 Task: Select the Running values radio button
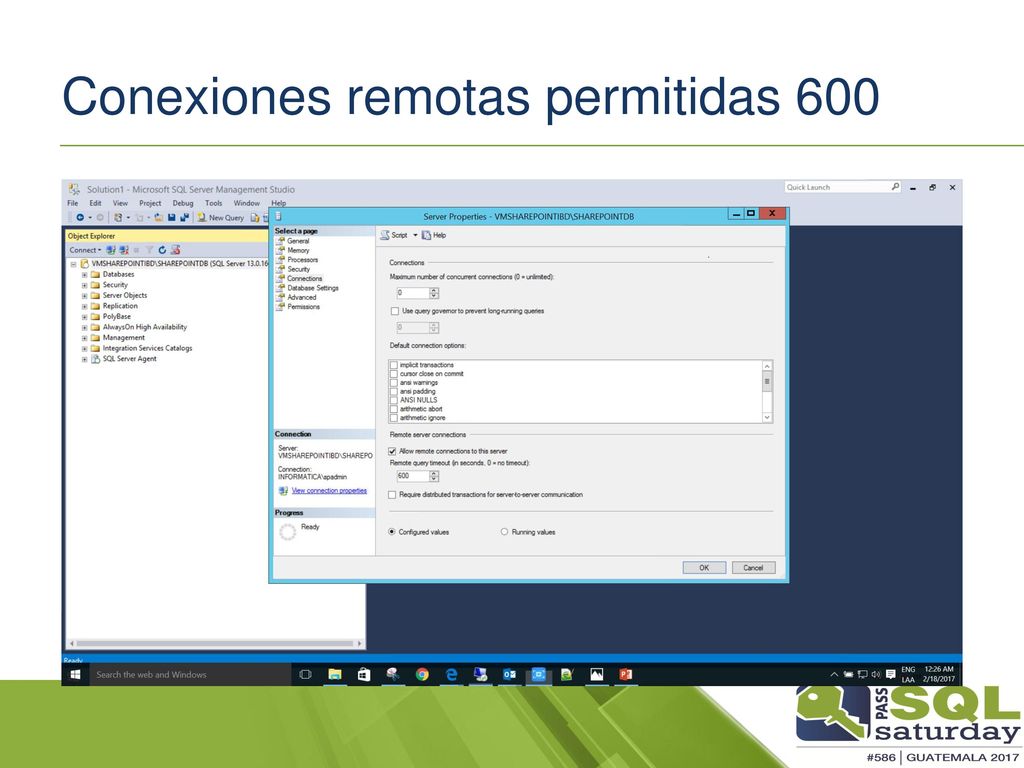point(504,532)
